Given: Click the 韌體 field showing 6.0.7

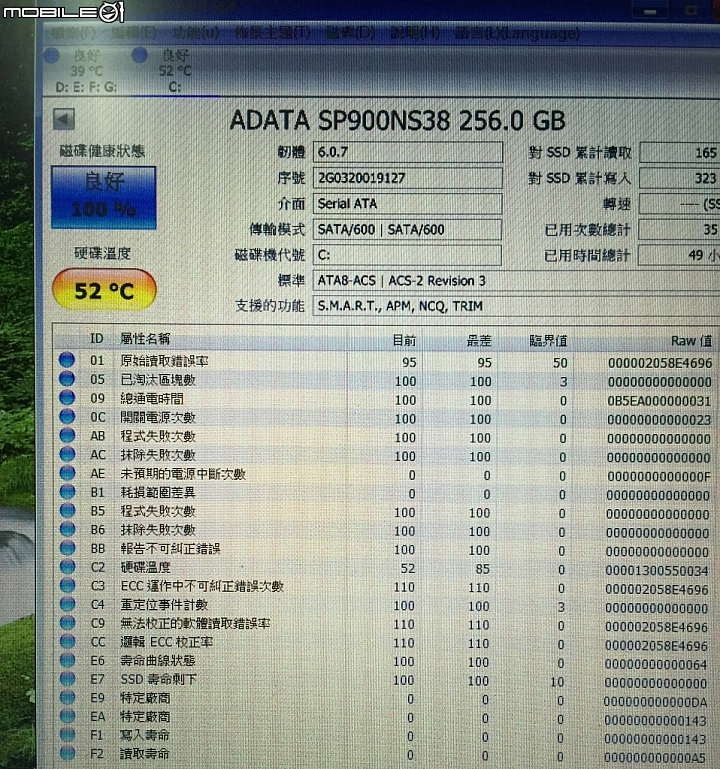Looking at the screenshot, I should coord(408,152).
